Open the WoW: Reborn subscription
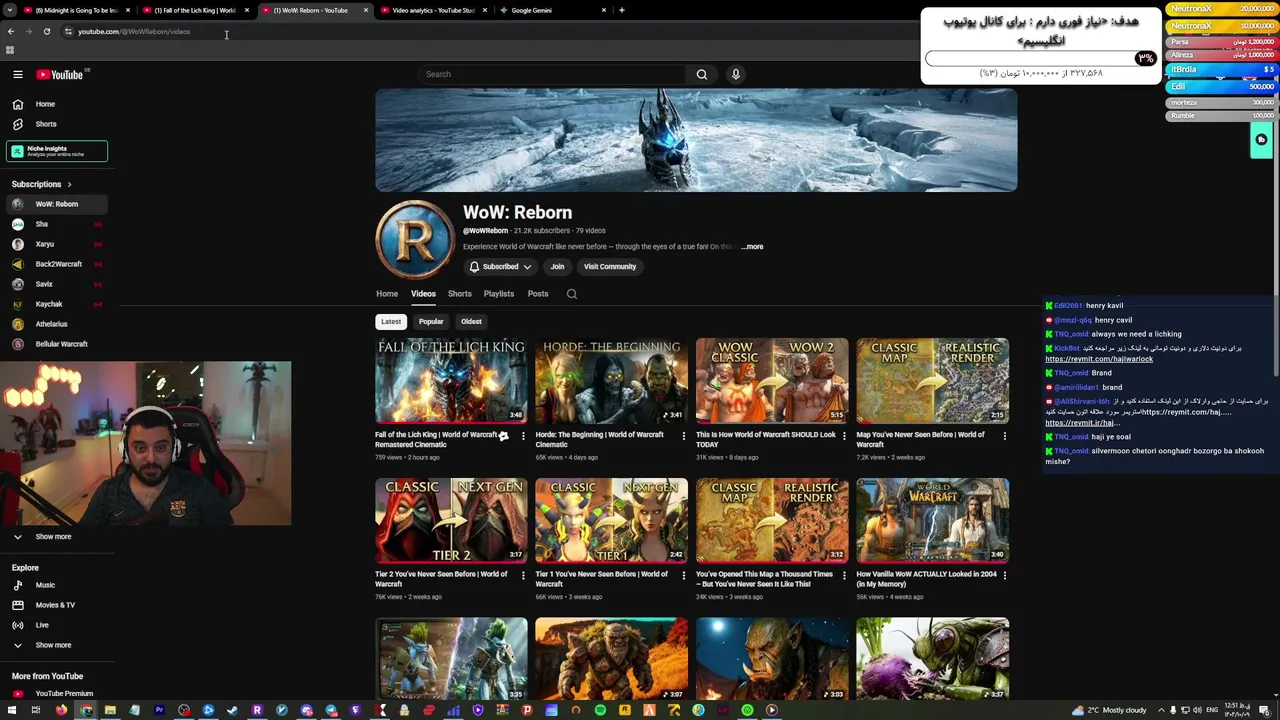1280x720 pixels. pyautogui.click(x=57, y=204)
